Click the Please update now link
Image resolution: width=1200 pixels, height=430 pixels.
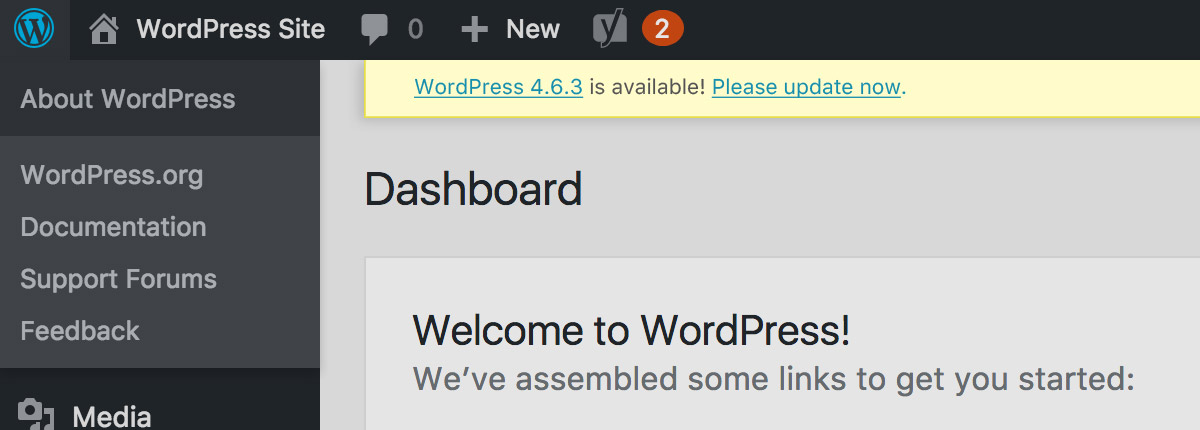click(806, 87)
